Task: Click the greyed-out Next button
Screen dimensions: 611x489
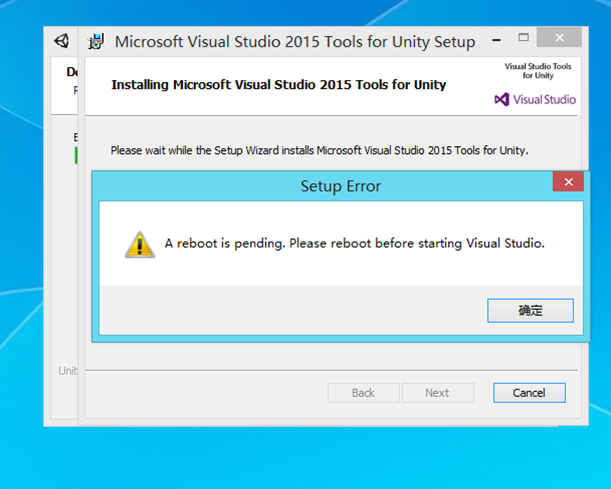Action: tap(437, 393)
